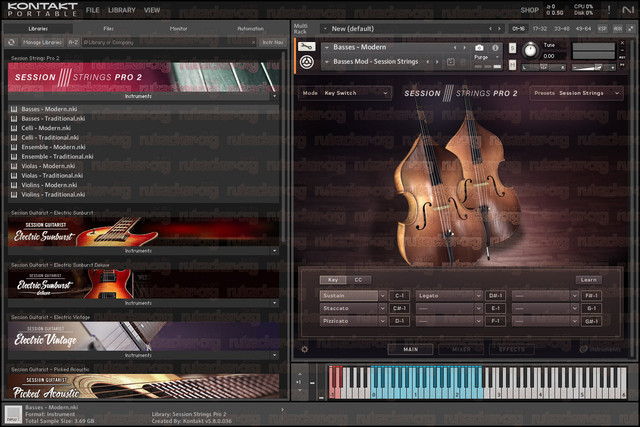Viewport: 640px width, 427px height.
Task: Expand the Sustain articulation dropdown
Action: [382, 296]
